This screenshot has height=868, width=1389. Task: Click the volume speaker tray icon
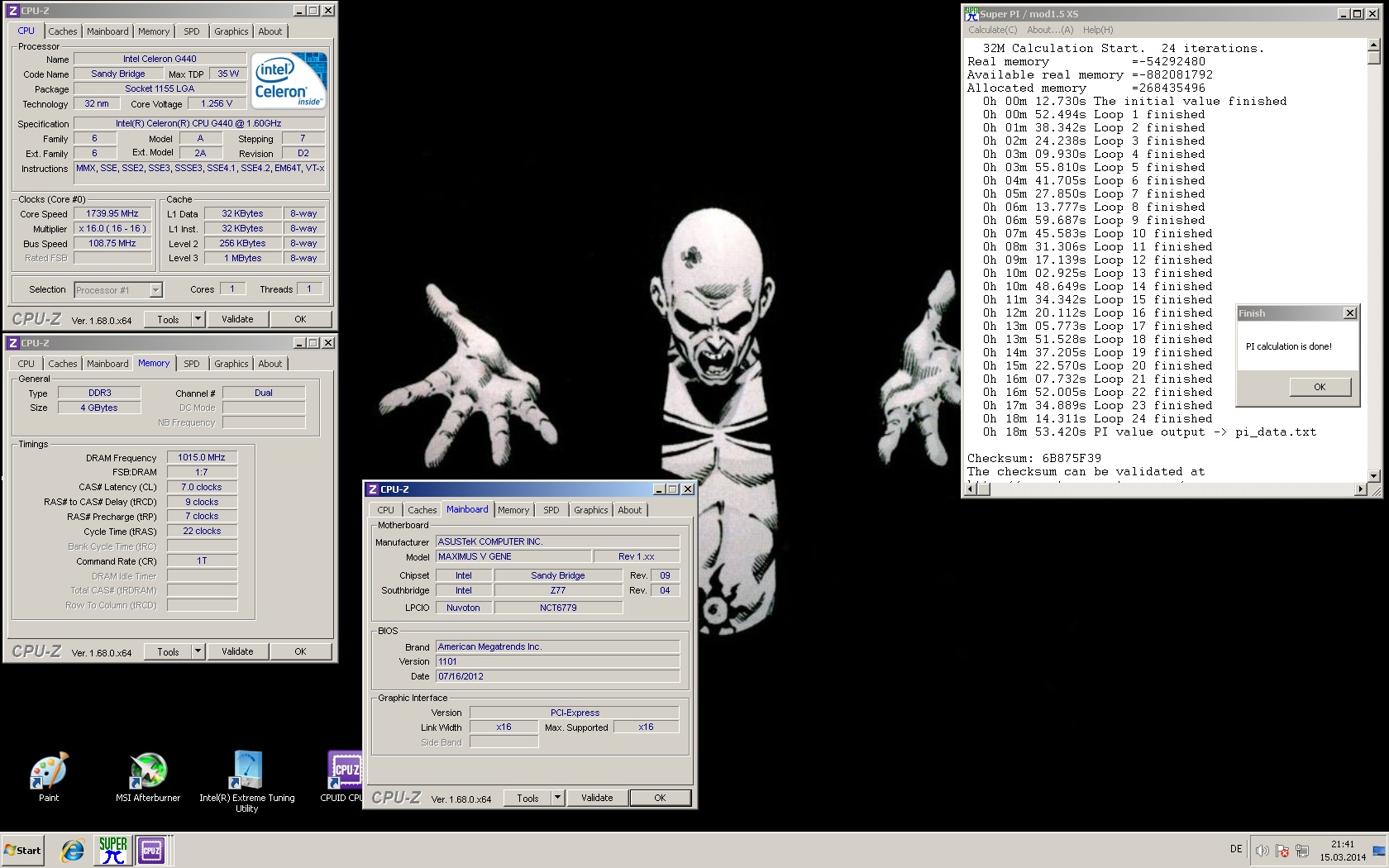(1262, 851)
